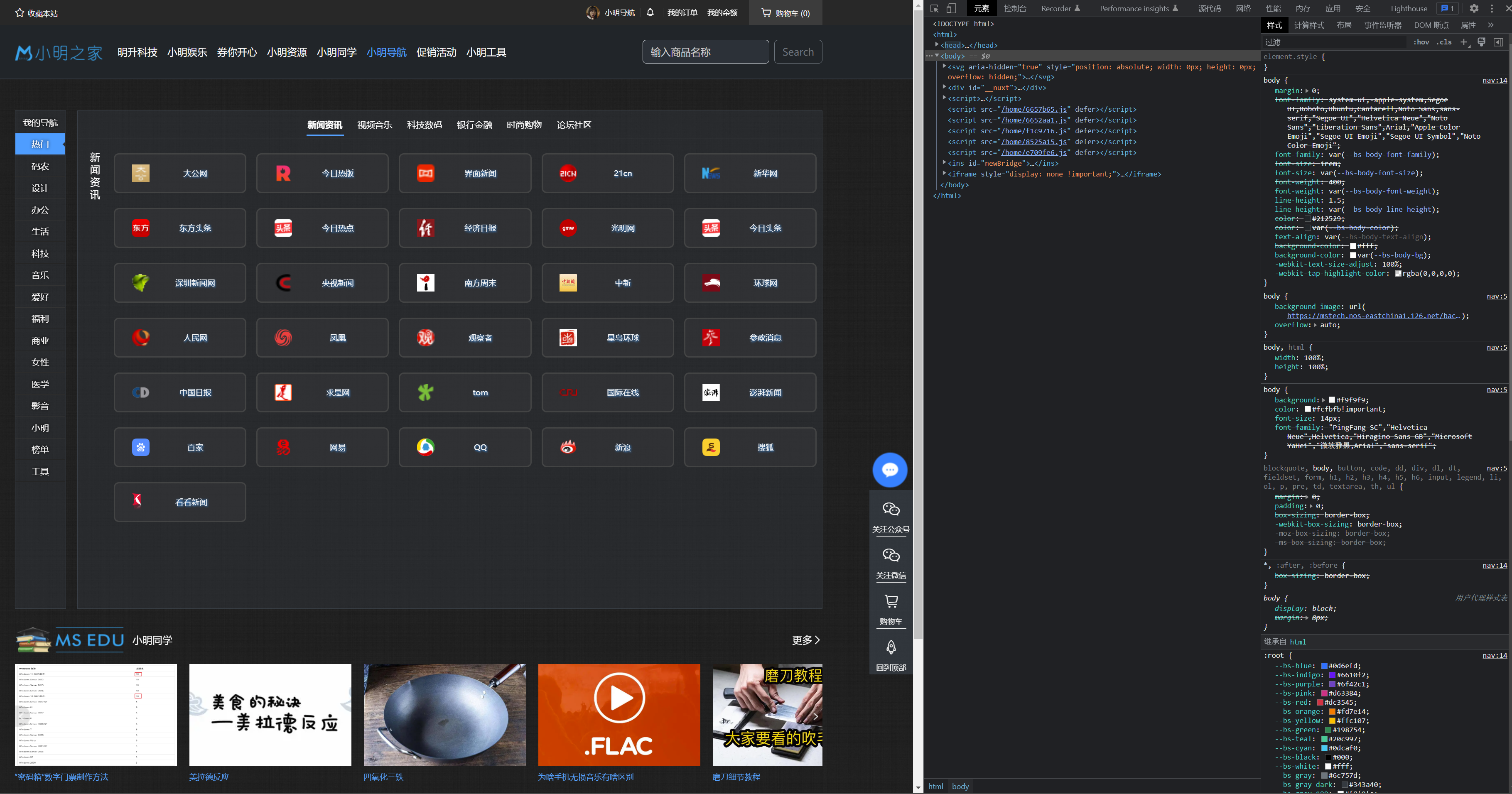This screenshot has height=794, width=1512.
Task: Expand the svg aria-hidden node
Action: [944, 66]
